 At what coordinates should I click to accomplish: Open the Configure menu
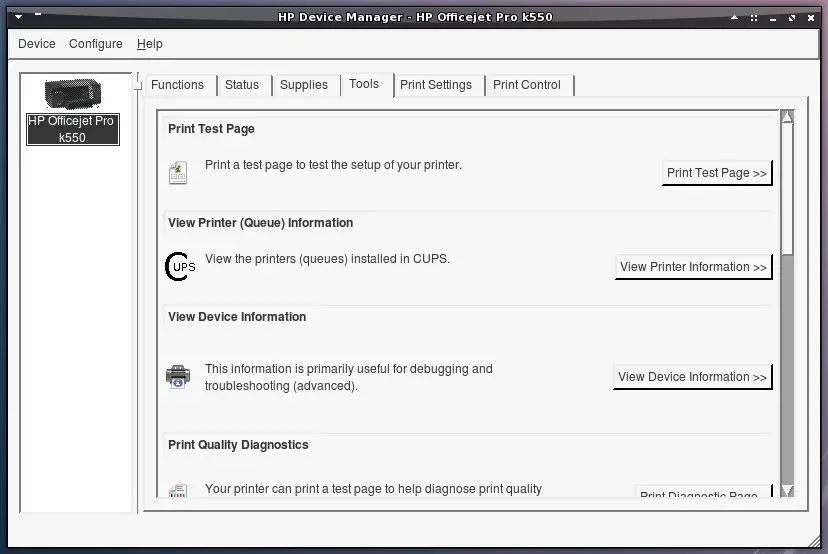96,44
